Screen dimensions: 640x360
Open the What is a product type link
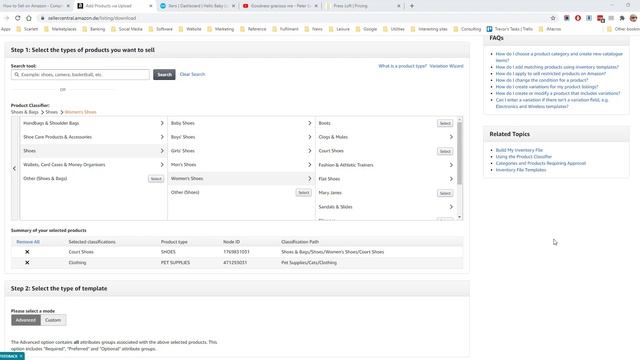(x=402, y=66)
